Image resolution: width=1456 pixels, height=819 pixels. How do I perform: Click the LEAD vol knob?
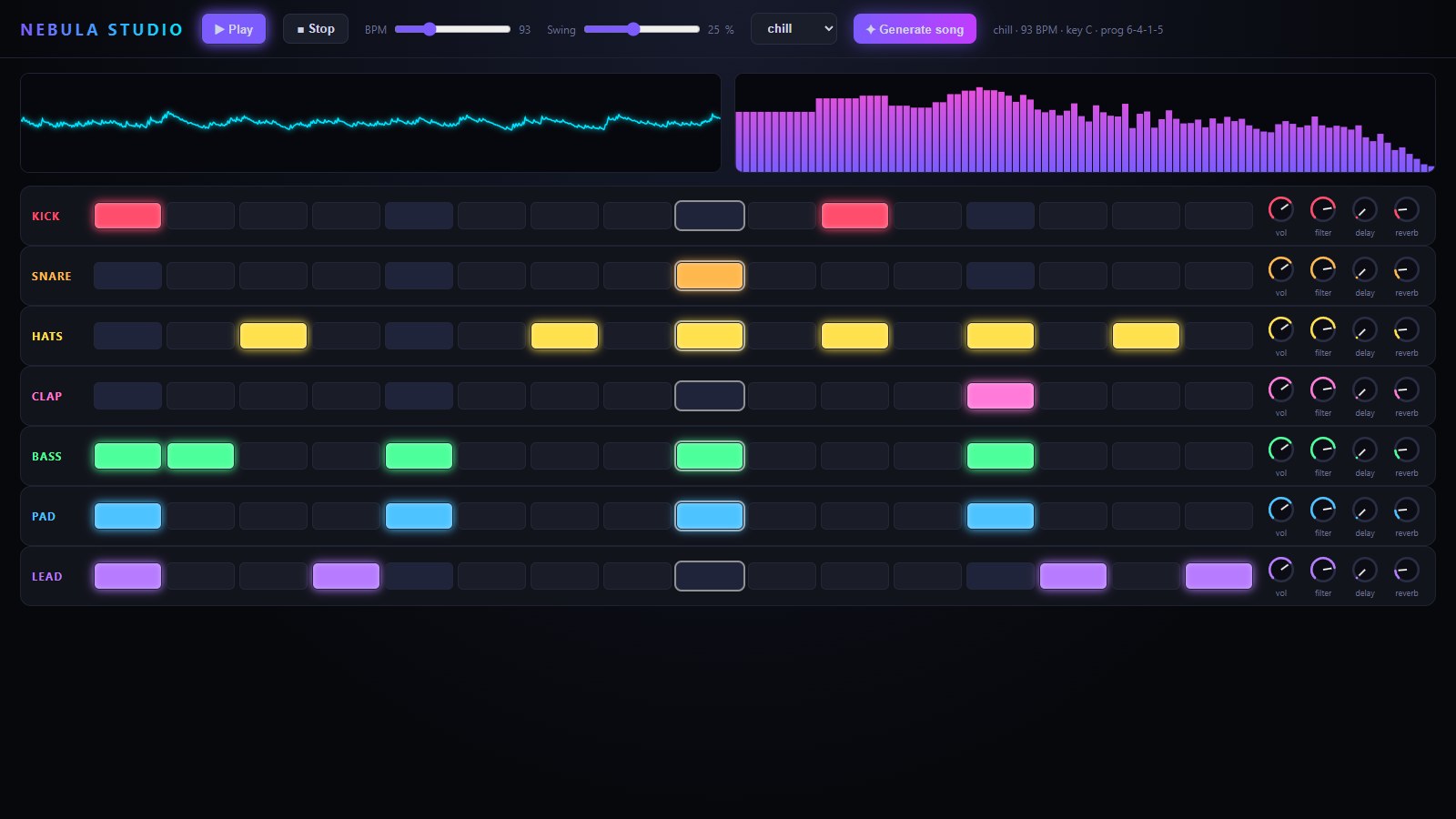click(1281, 570)
